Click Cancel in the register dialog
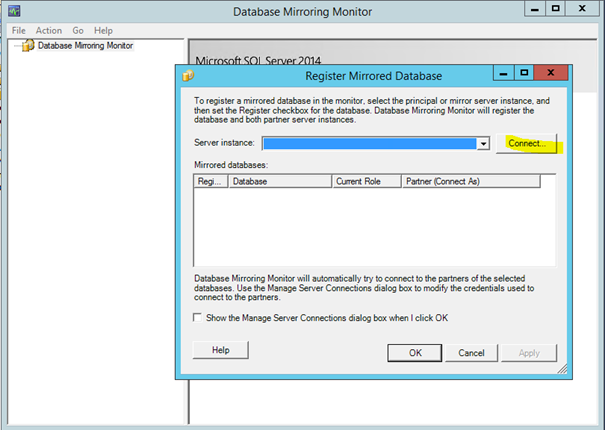 (x=471, y=353)
